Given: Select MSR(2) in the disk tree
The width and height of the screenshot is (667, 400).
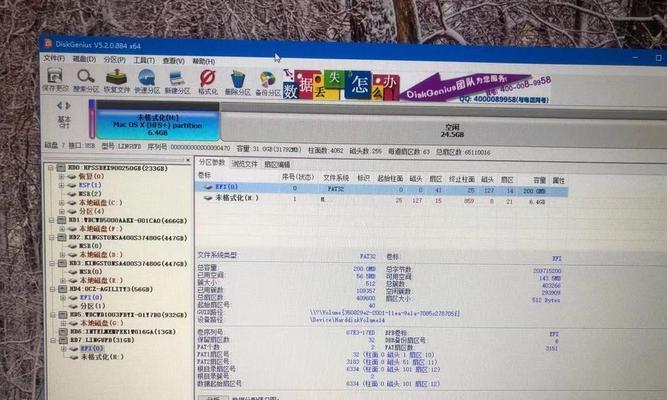Looking at the screenshot, I should pos(90,194).
